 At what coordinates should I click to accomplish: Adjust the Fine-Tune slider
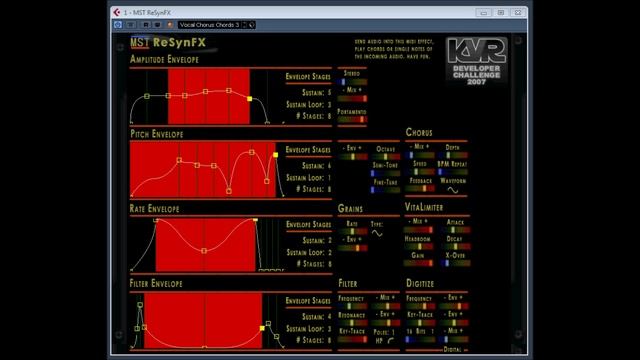pos(386,190)
